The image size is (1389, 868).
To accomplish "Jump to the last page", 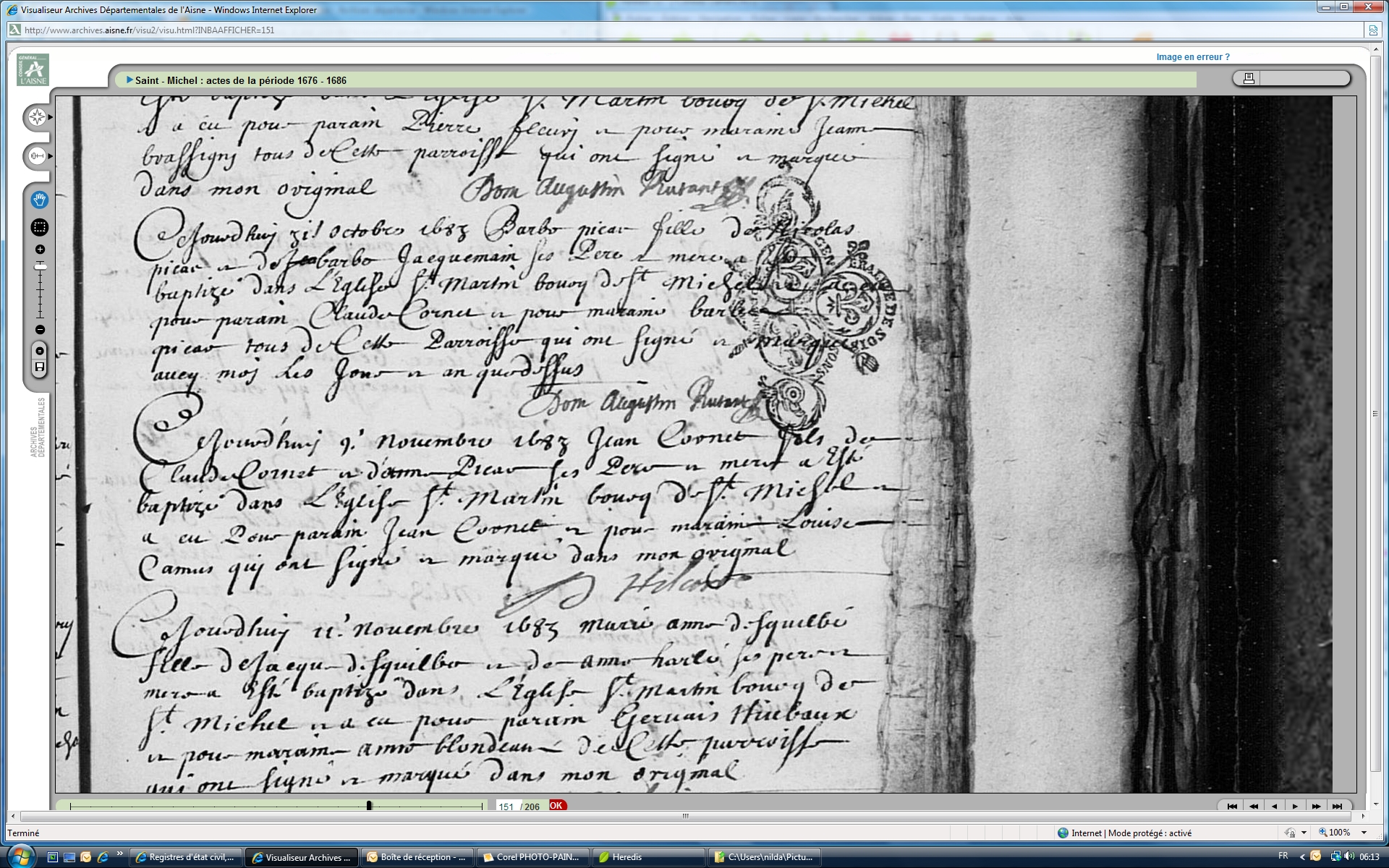I will [x=1337, y=806].
